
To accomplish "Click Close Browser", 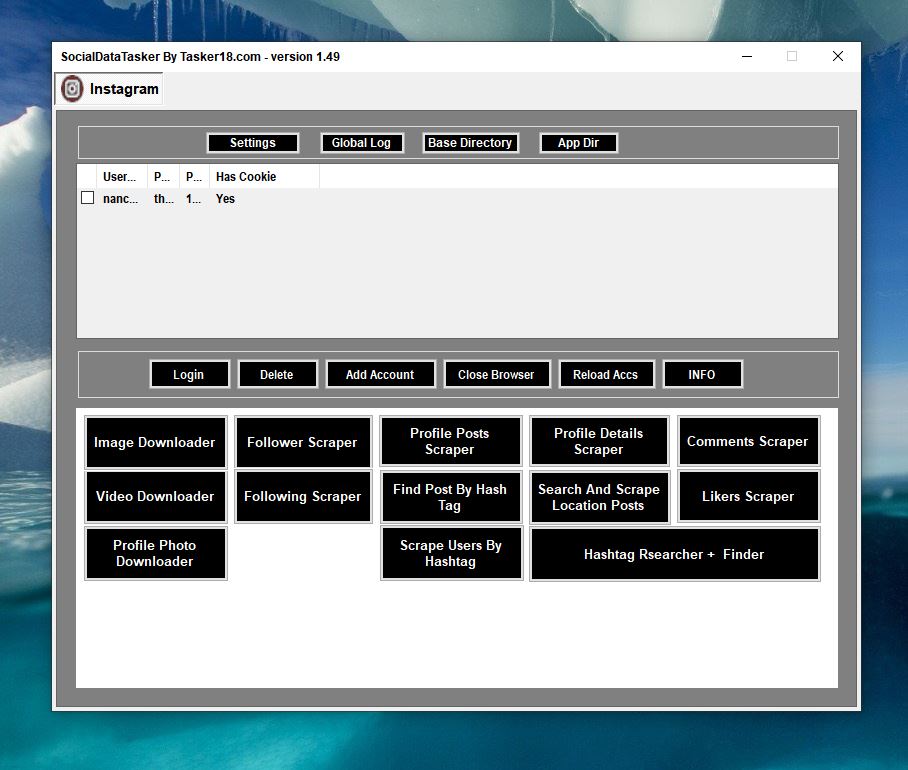I will tap(496, 375).
